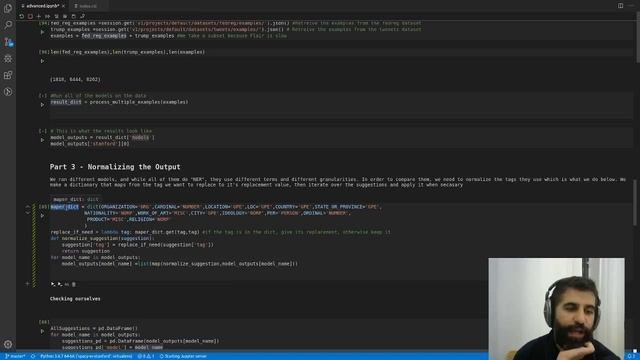Click the replace_if_need lambda line
The image size is (640, 360).
click(x=220, y=232)
